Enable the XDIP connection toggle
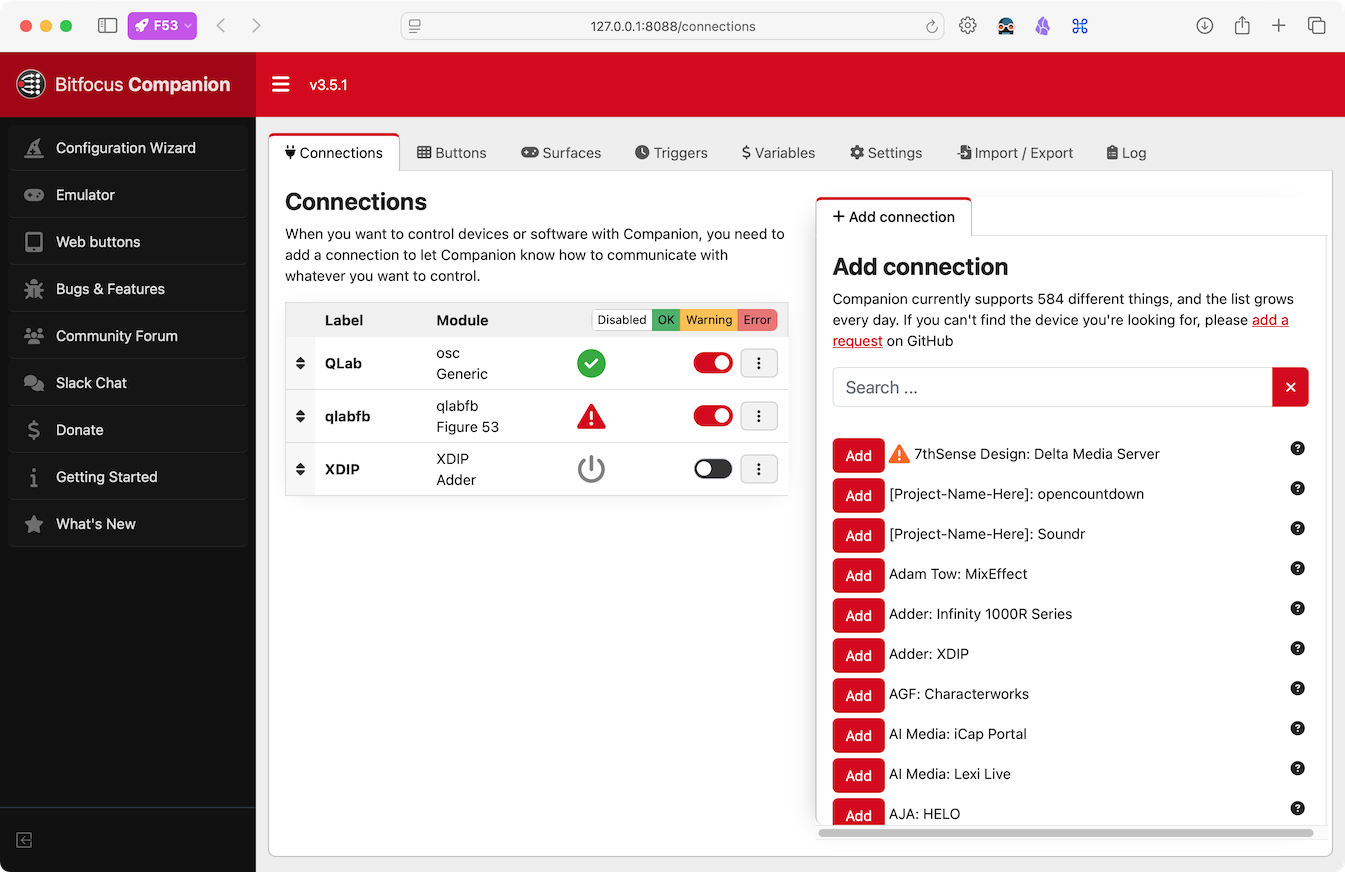Viewport: 1345px width, 872px height. [x=713, y=469]
